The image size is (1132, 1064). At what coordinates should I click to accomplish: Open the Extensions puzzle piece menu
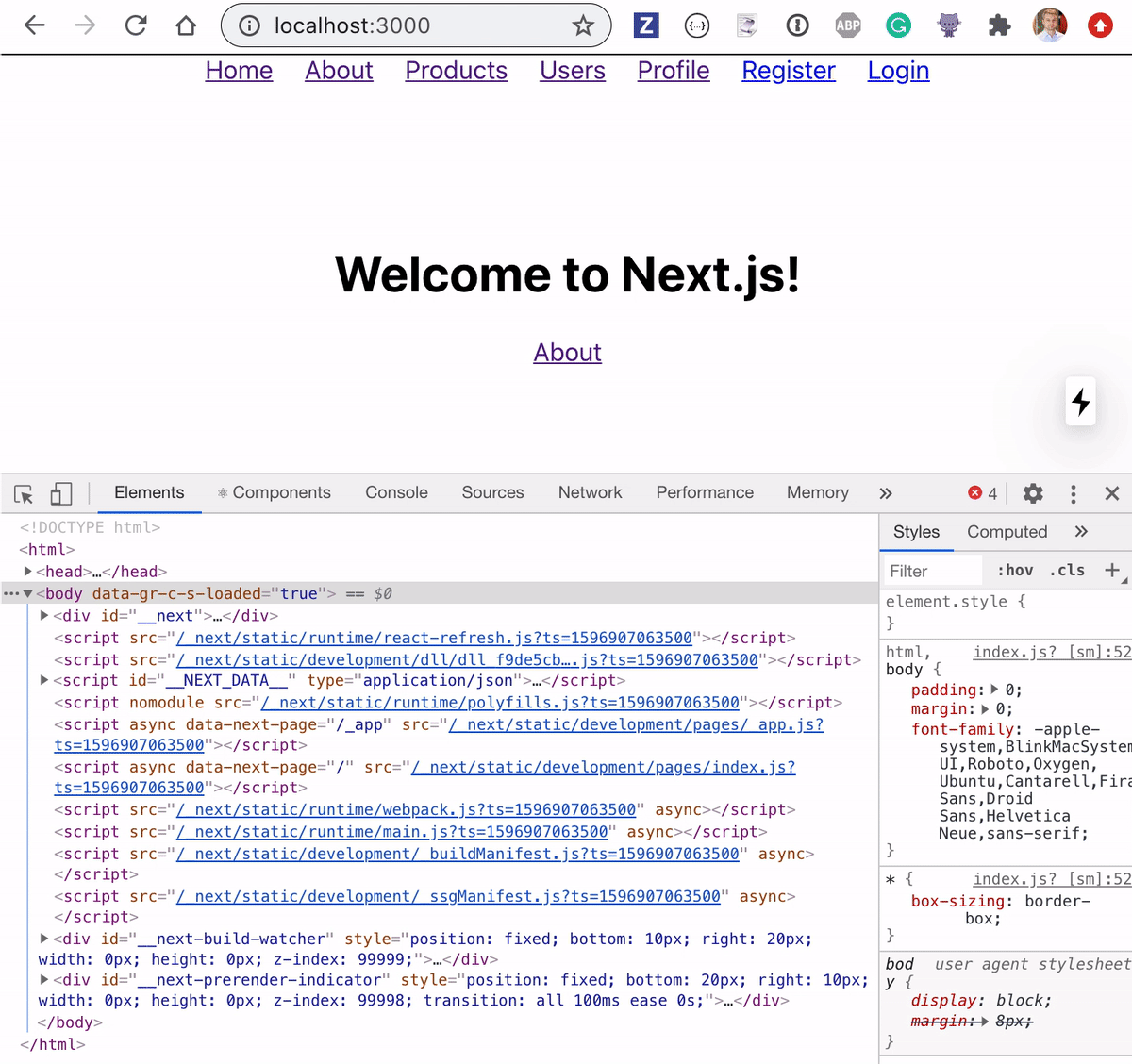tap(999, 25)
